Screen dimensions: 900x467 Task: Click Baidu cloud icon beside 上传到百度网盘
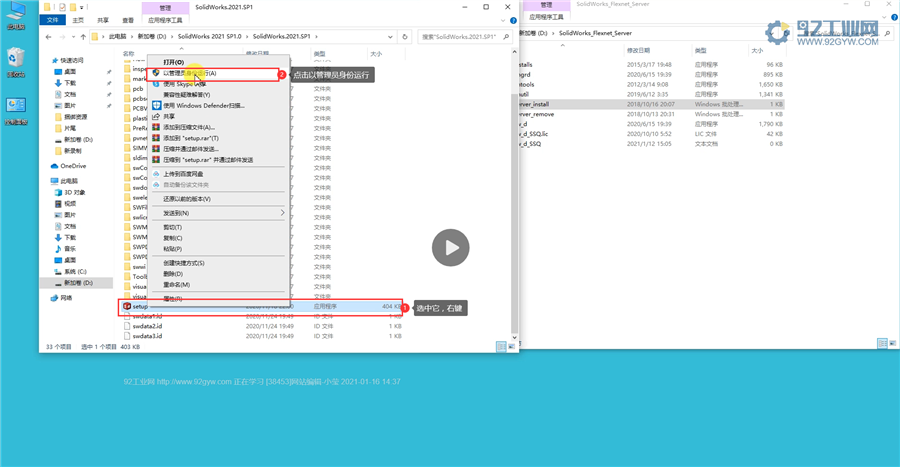pos(156,174)
